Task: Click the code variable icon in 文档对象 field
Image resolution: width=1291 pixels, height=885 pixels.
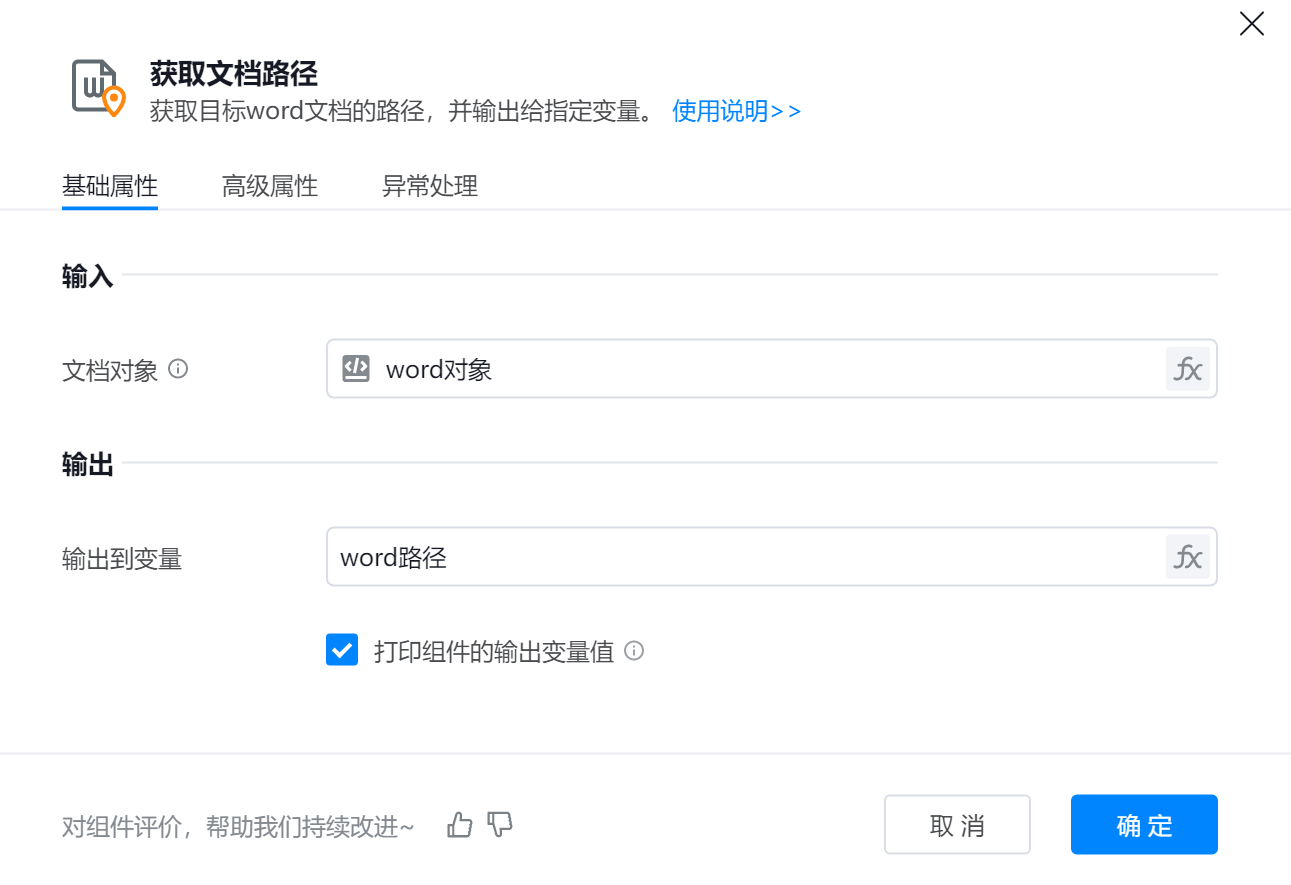Action: click(356, 368)
